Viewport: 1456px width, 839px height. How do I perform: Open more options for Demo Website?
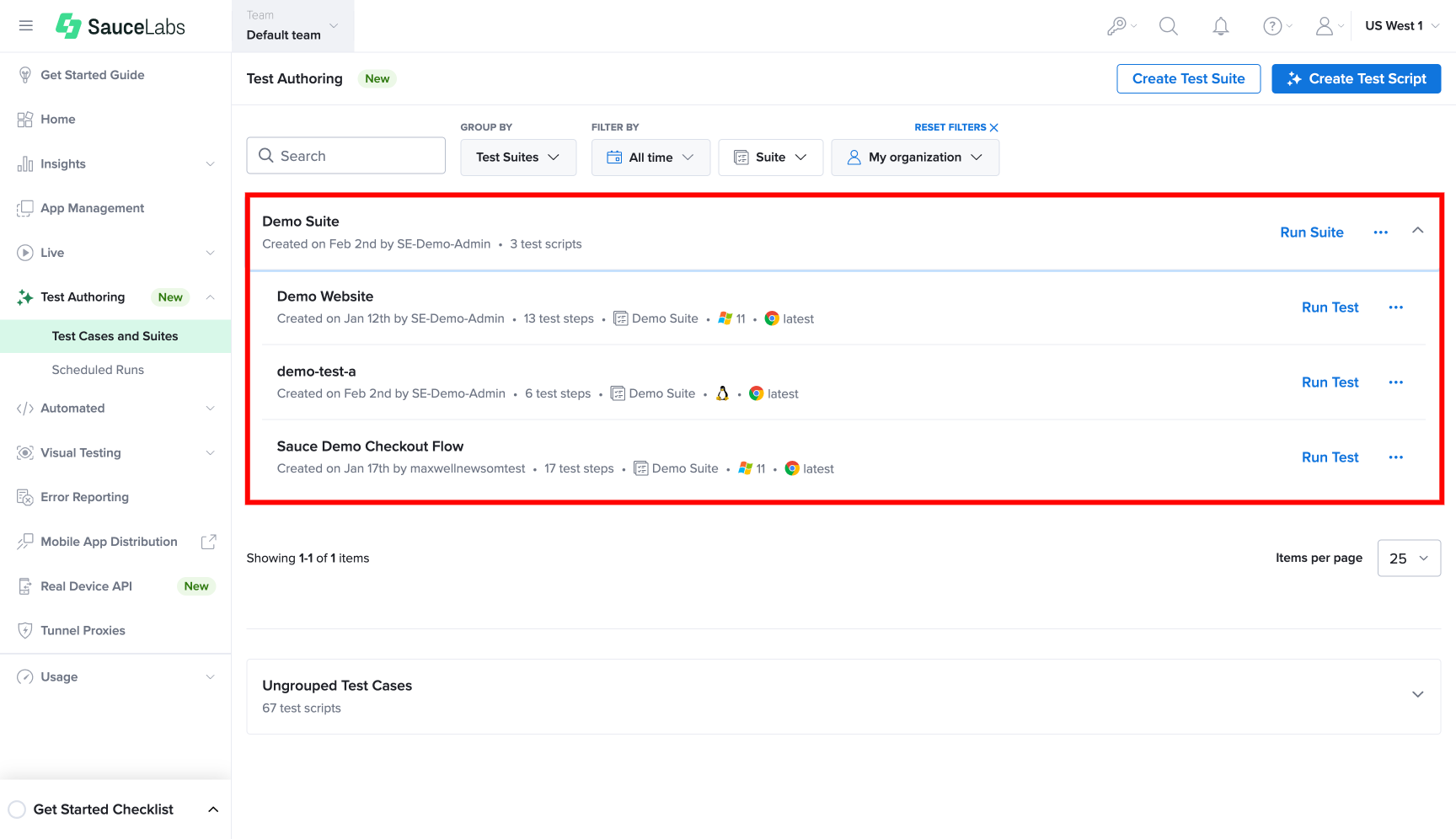1396,307
